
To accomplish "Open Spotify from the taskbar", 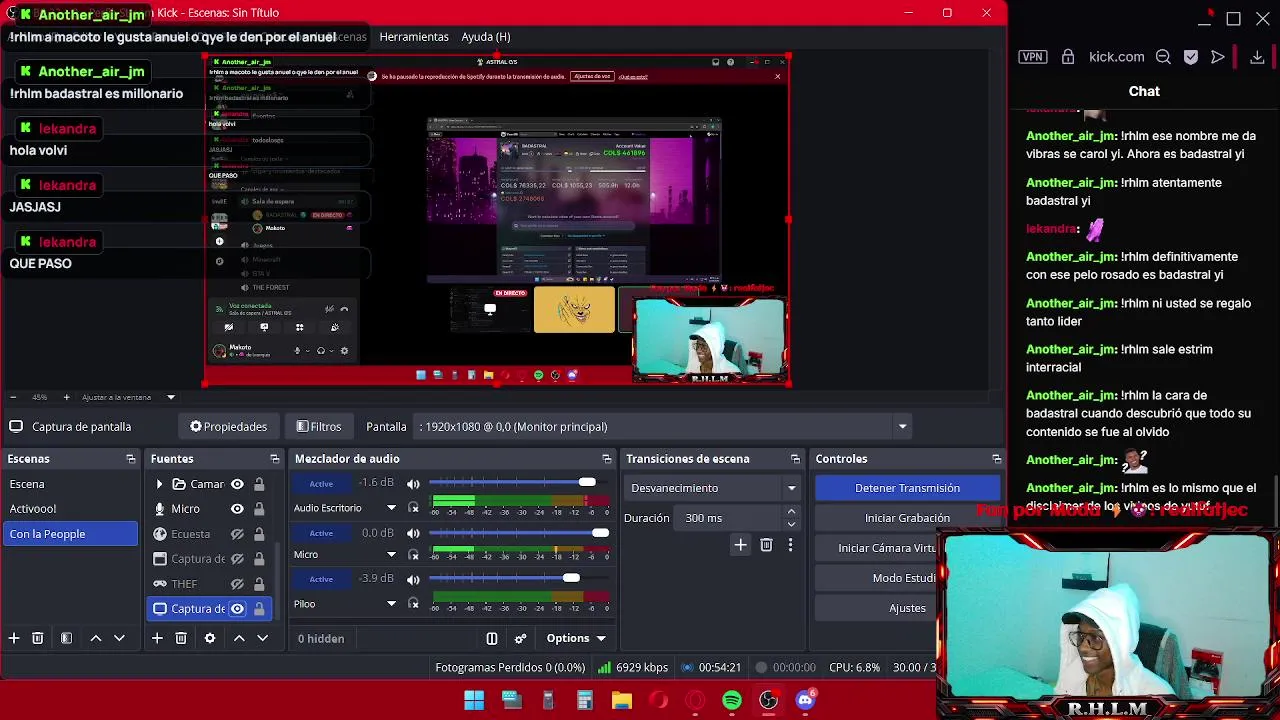I will coord(732,700).
